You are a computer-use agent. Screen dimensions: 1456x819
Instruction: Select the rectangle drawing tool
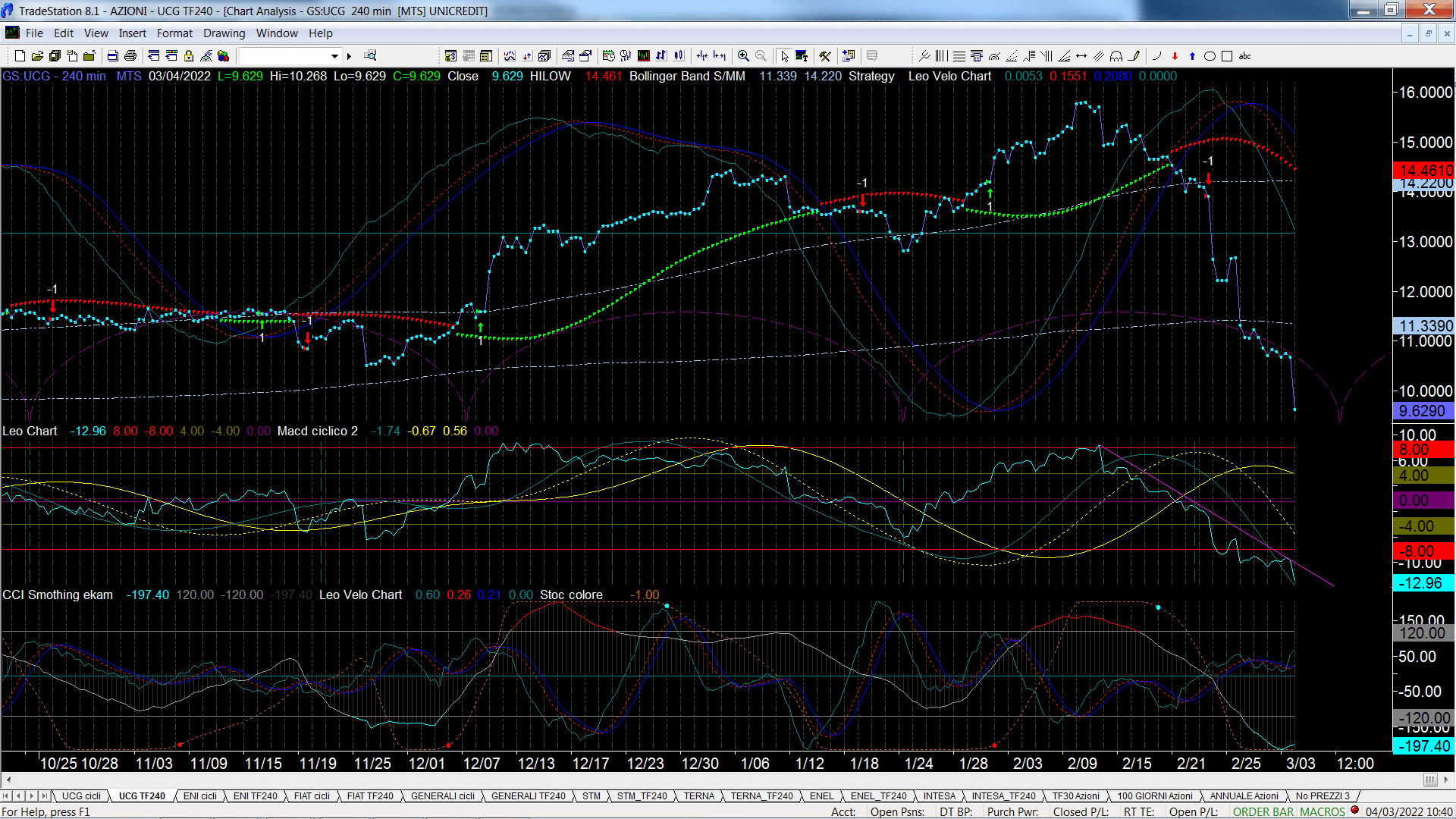[1227, 55]
